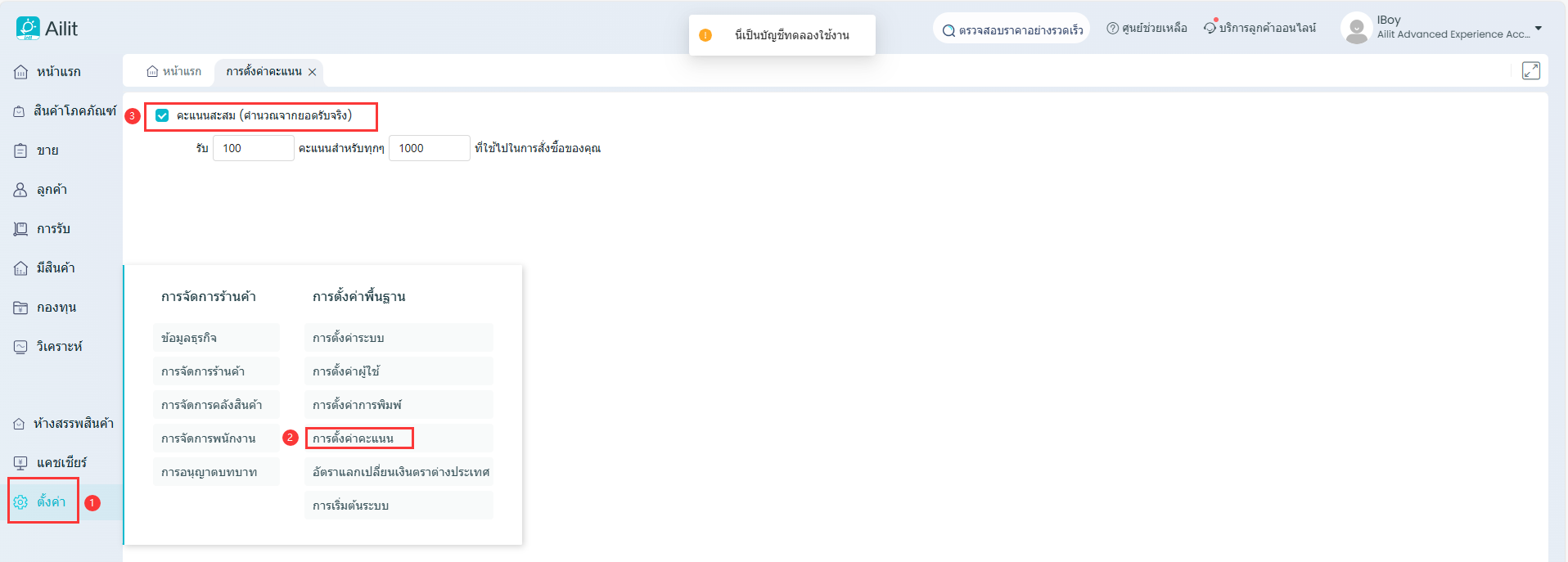Click the settings gear icon in sidebar
The width and height of the screenshot is (1568, 562).
coord(20,502)
